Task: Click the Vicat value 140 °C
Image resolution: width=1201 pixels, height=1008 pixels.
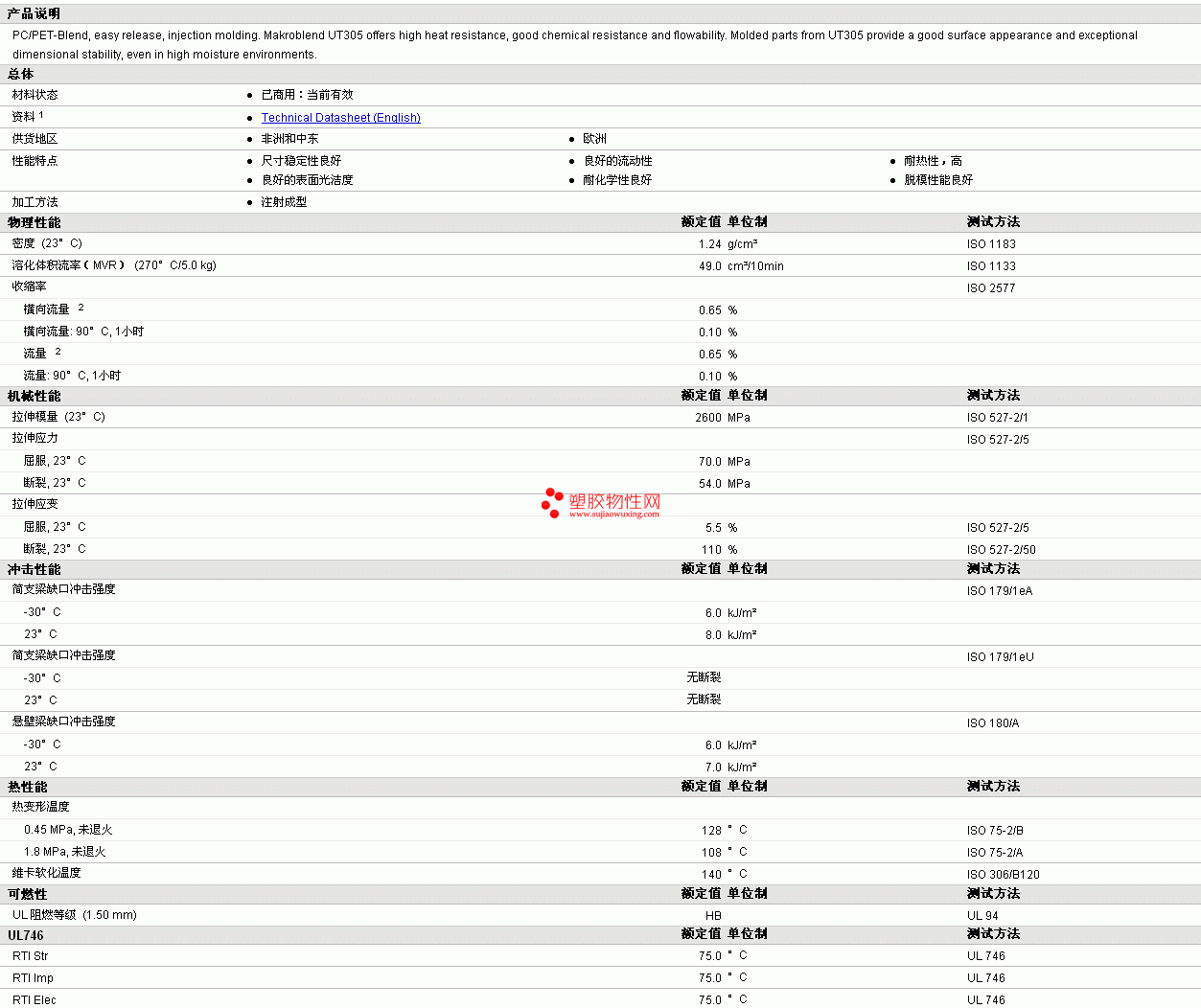Action: (x=724, y=875)
